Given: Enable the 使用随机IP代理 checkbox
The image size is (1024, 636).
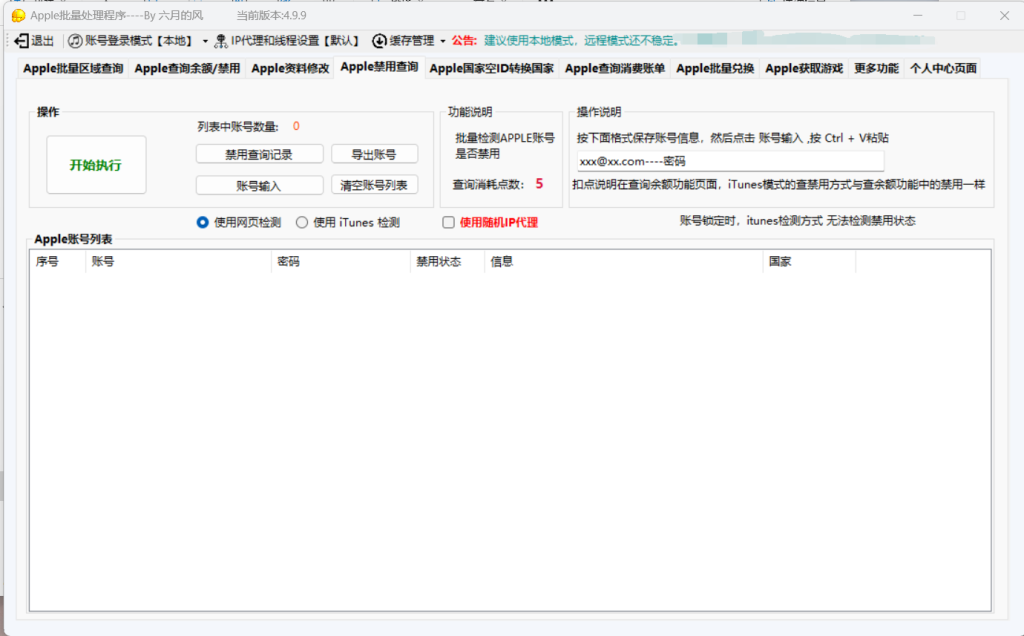Looking at the screenshot, I should [x=448, y=222].
